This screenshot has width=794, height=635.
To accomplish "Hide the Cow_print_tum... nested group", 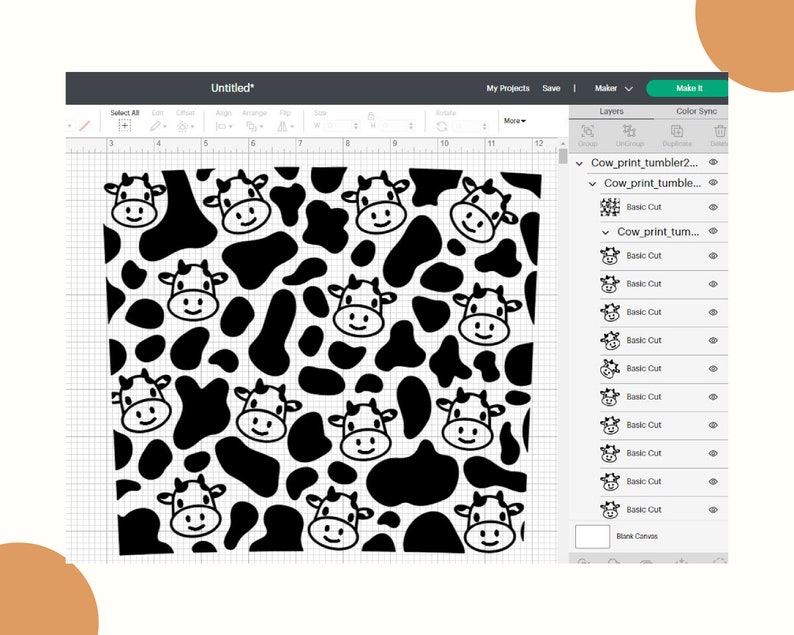I will (713, 231).
